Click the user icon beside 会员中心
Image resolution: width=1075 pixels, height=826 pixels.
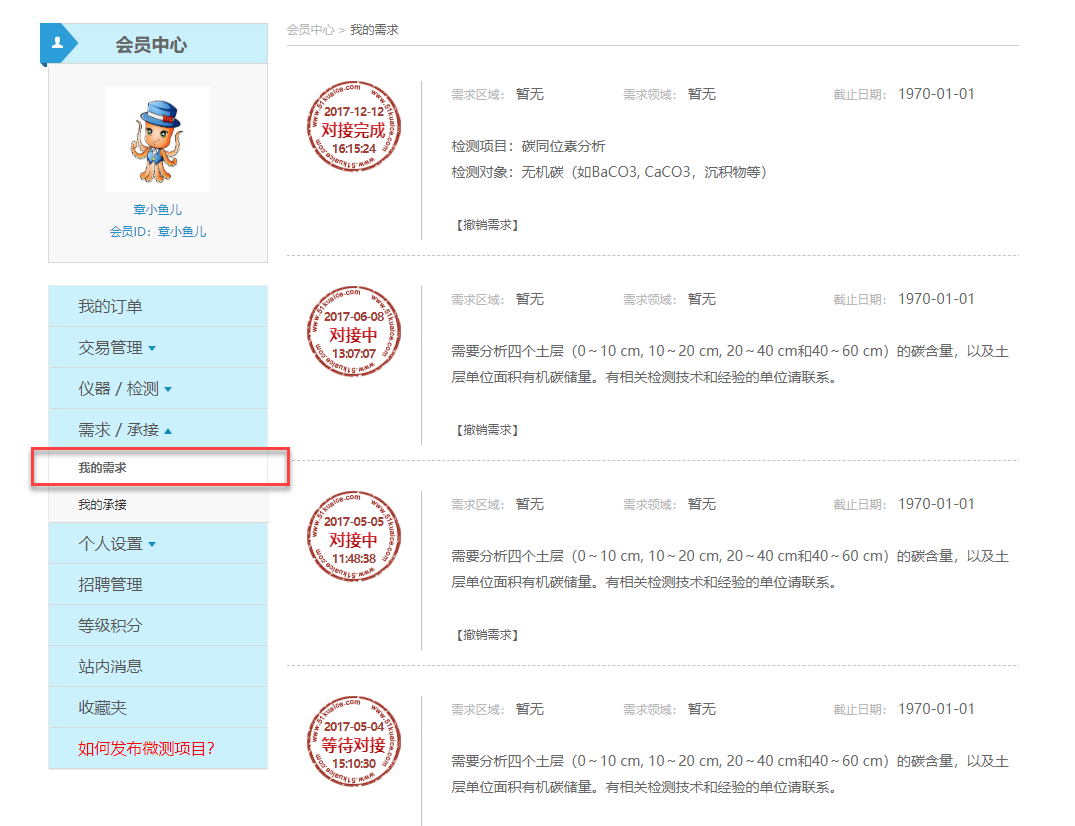tap(58, 43)
